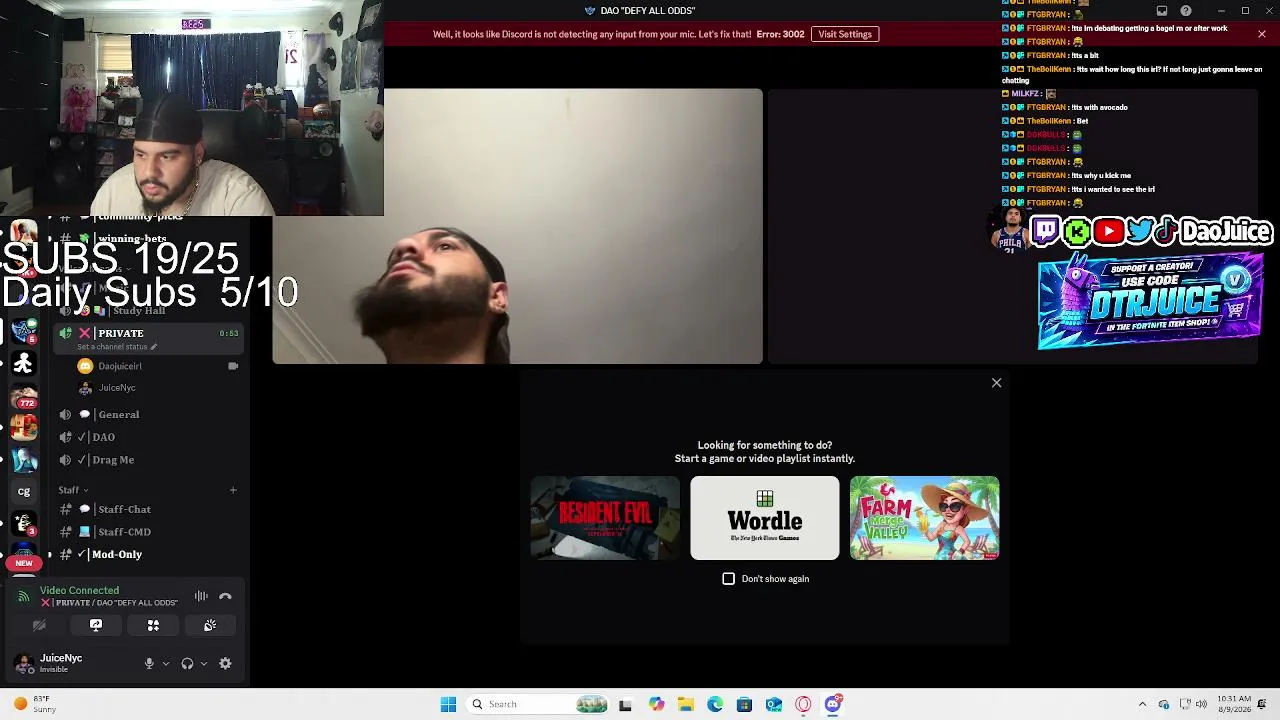Open Outlook from the taskbar
The image size is (1280, 720).
(774, 704)
